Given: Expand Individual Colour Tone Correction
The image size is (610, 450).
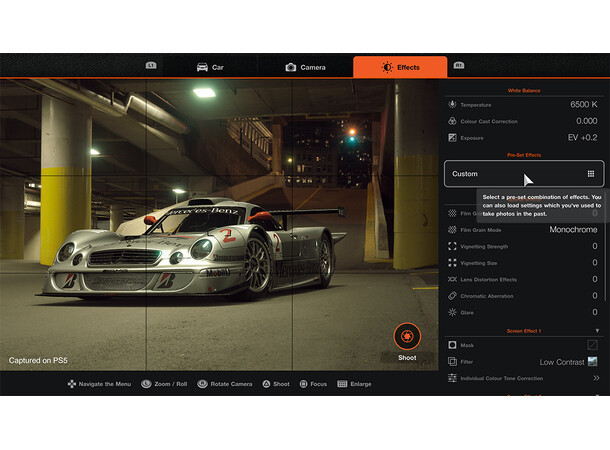Looking at the screenshot, I should [596, 378].
